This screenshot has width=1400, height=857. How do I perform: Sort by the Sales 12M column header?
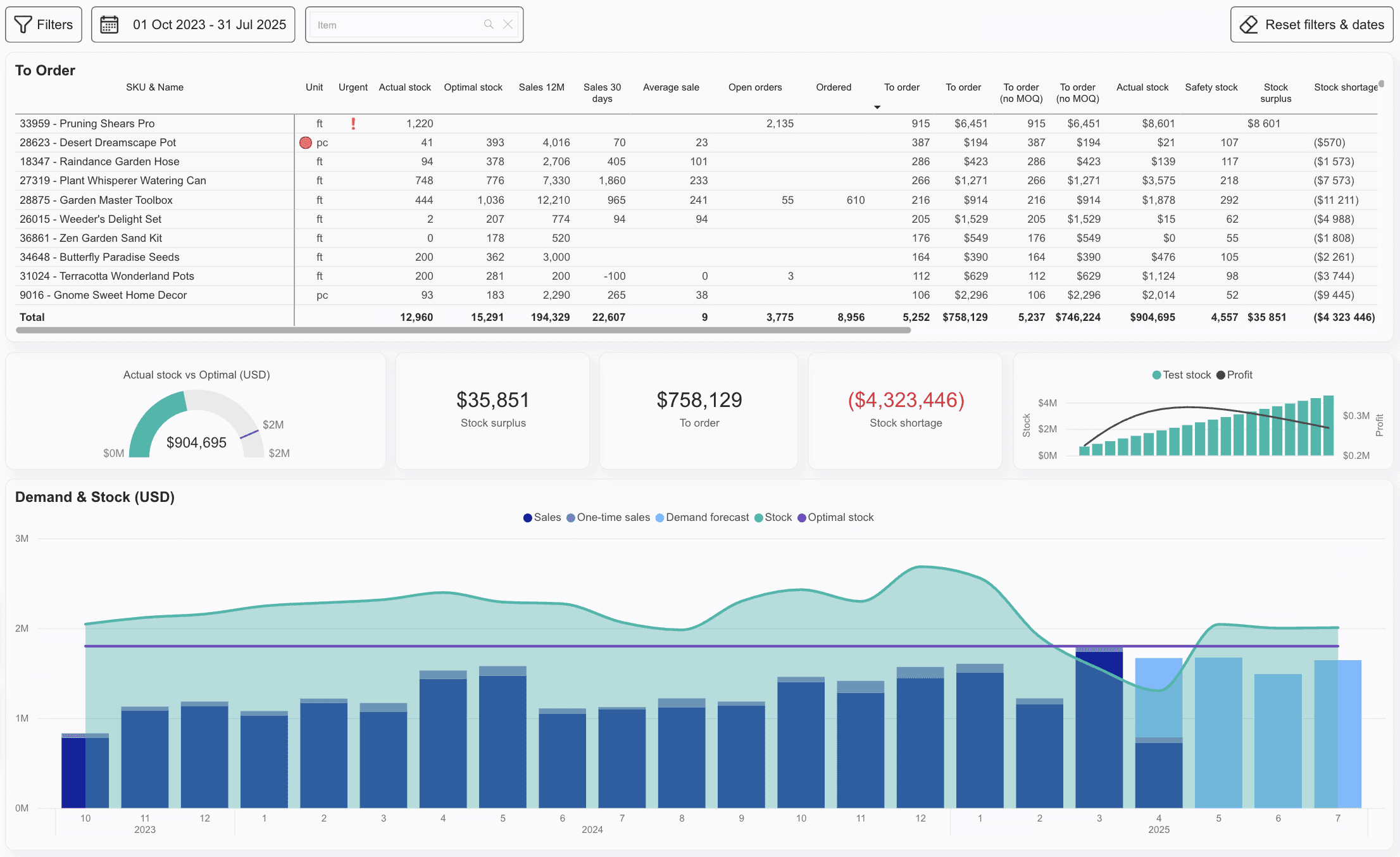pyautogui.click(x=541, y=87)
